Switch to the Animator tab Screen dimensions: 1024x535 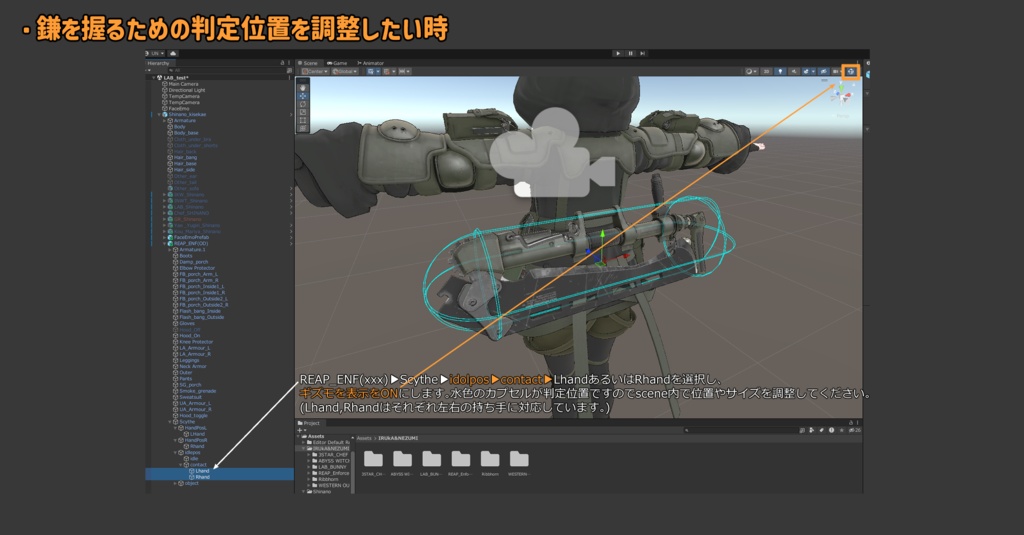370,63
